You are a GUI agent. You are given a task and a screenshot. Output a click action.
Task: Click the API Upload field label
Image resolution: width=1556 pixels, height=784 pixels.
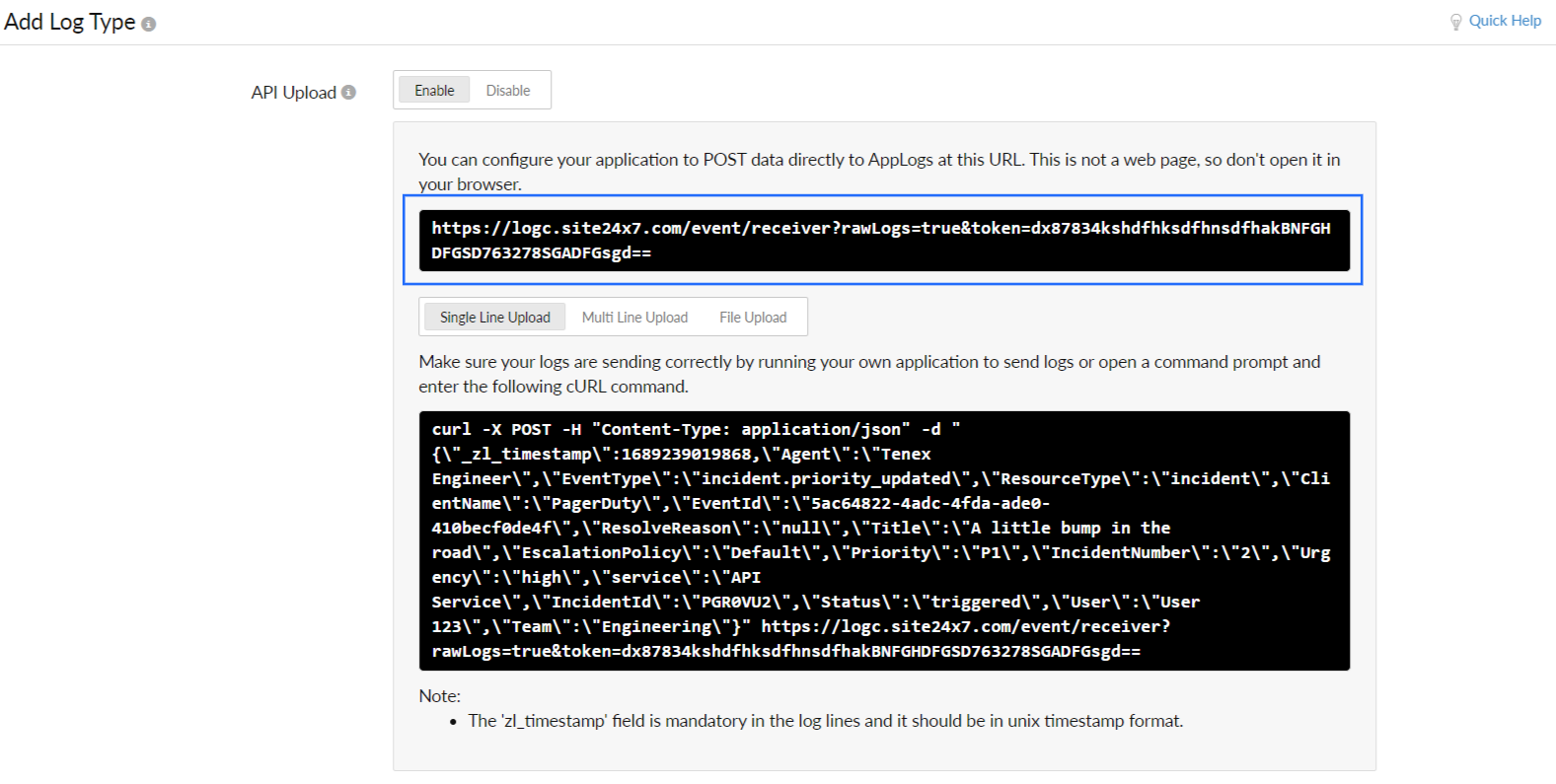click(x=293, y=93)
